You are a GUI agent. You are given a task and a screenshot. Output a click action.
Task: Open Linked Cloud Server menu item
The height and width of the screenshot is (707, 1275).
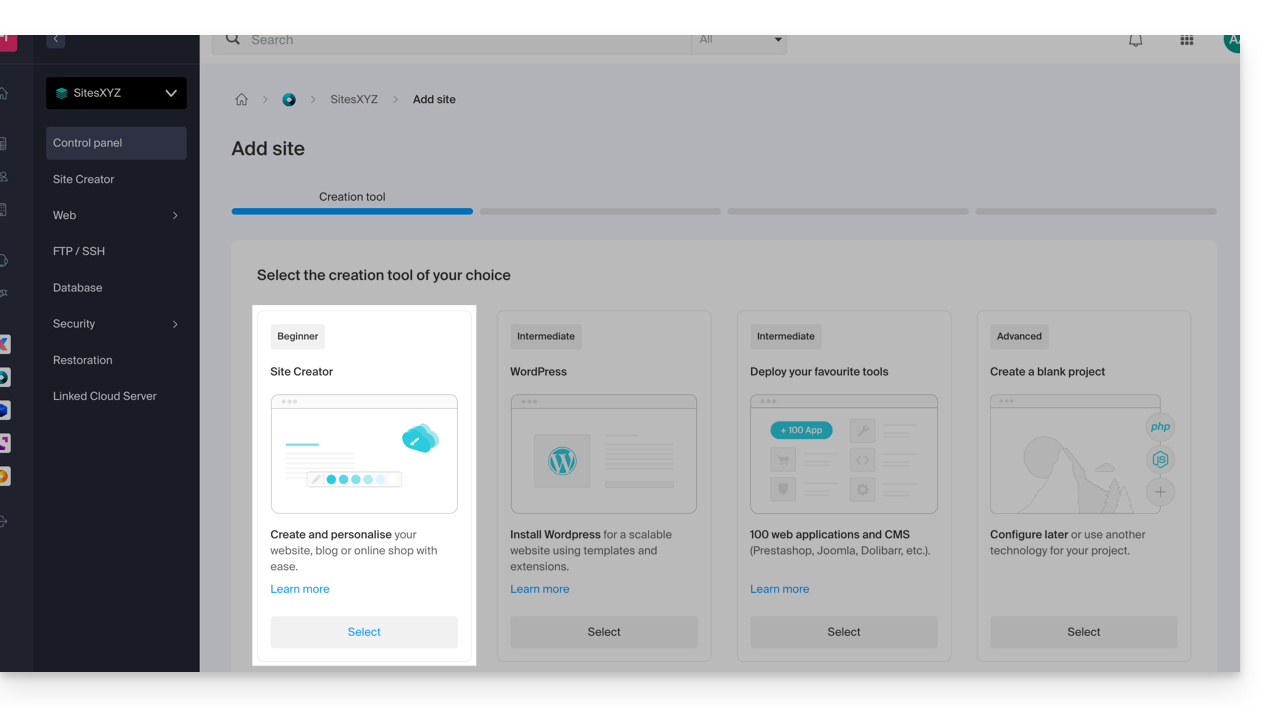105,396
